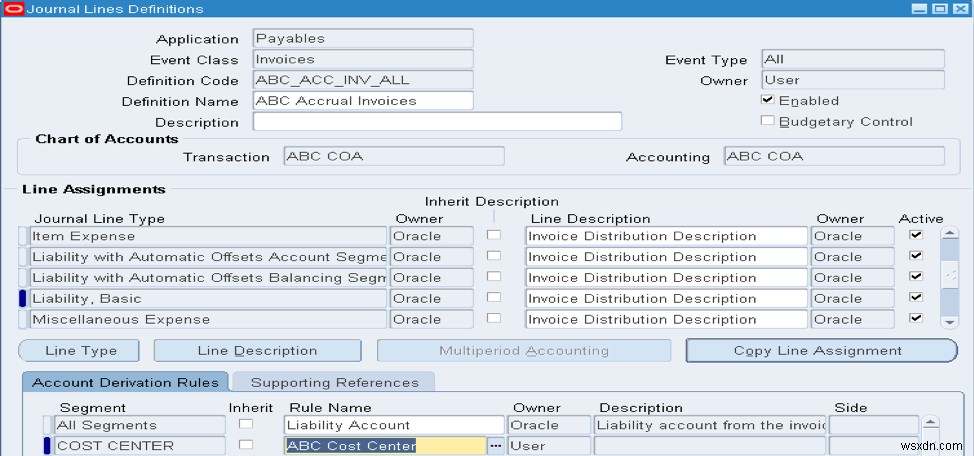Click the Copy Line Assignment button
This screenshot has width=974, height=456.
[x=818, y=350]
